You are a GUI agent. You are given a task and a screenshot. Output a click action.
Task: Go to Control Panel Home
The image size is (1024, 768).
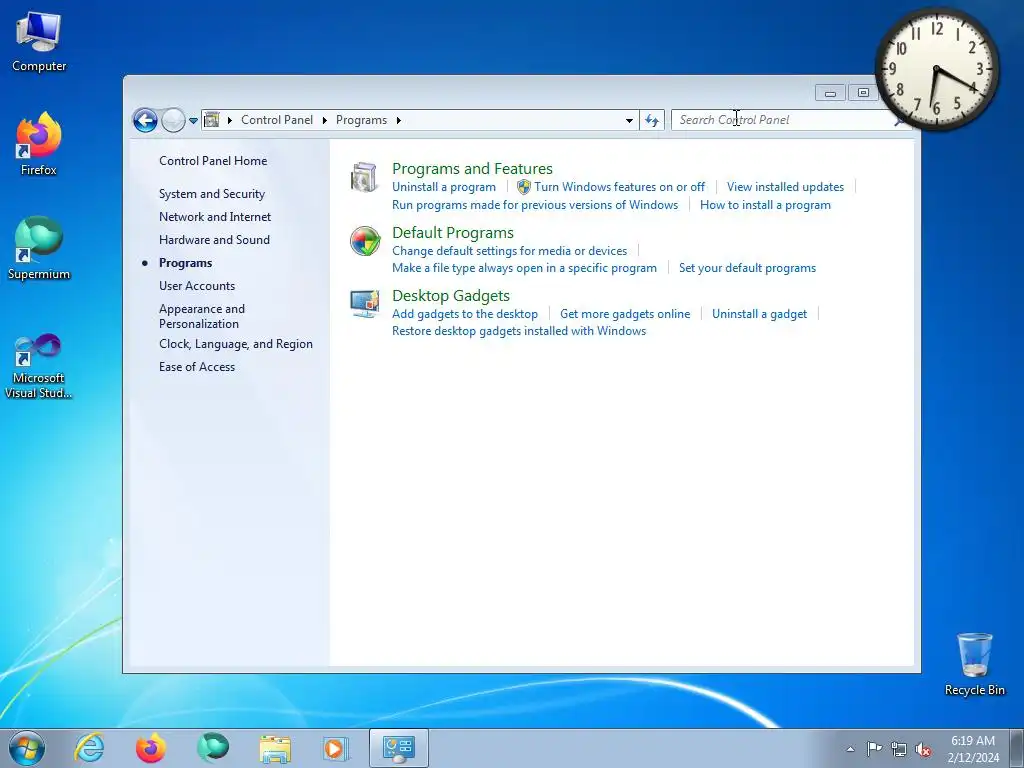(213, 161)
